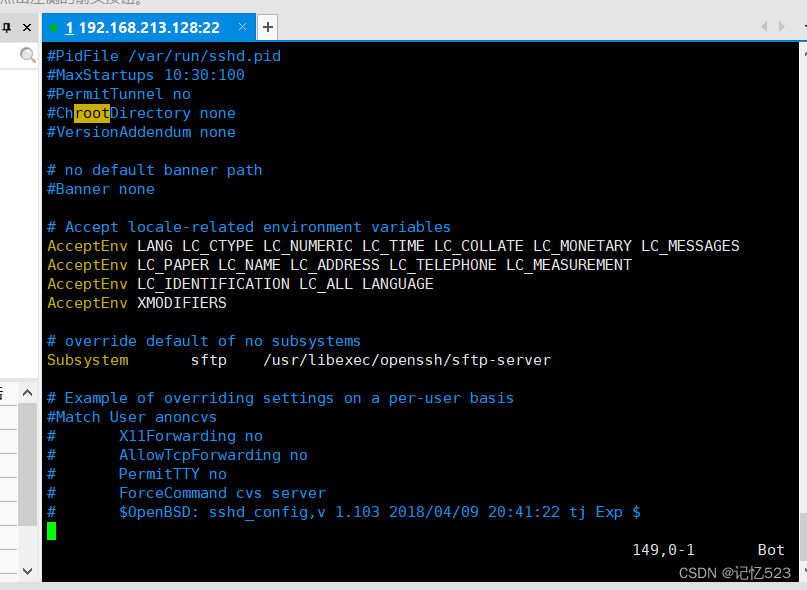Click the highlighted root search match
807x590 pixels.
[90, 113]
